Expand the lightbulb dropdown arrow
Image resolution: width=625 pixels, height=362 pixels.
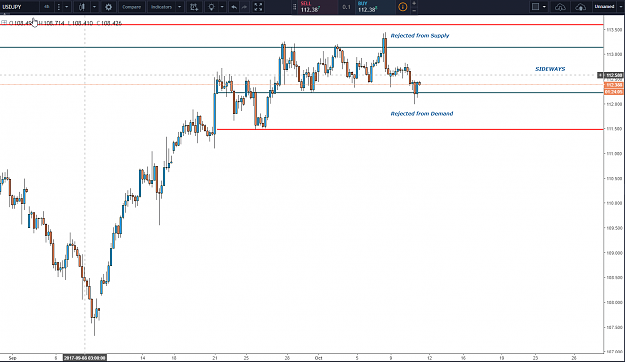coord(222,7)
